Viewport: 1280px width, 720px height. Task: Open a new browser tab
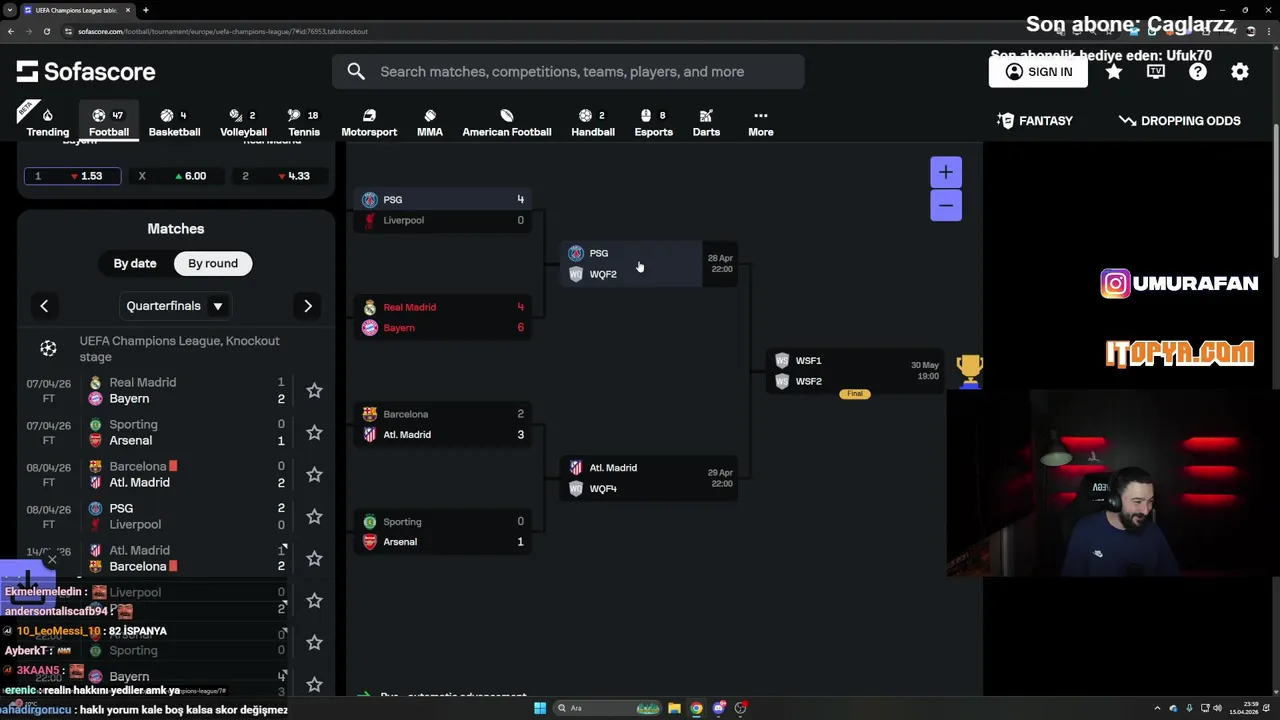145,10
